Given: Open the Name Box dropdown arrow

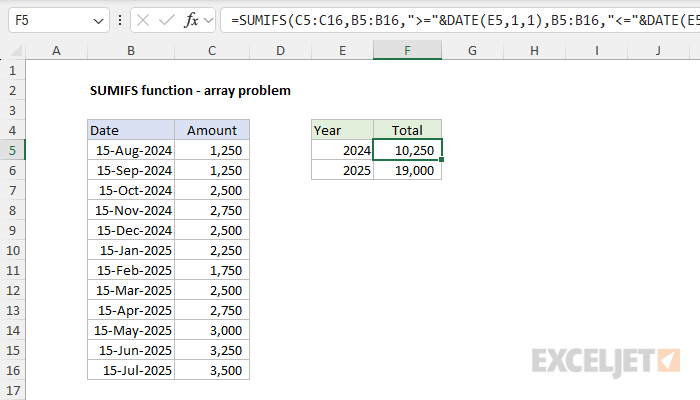Looking at the screenshot, I should [98, 21].
